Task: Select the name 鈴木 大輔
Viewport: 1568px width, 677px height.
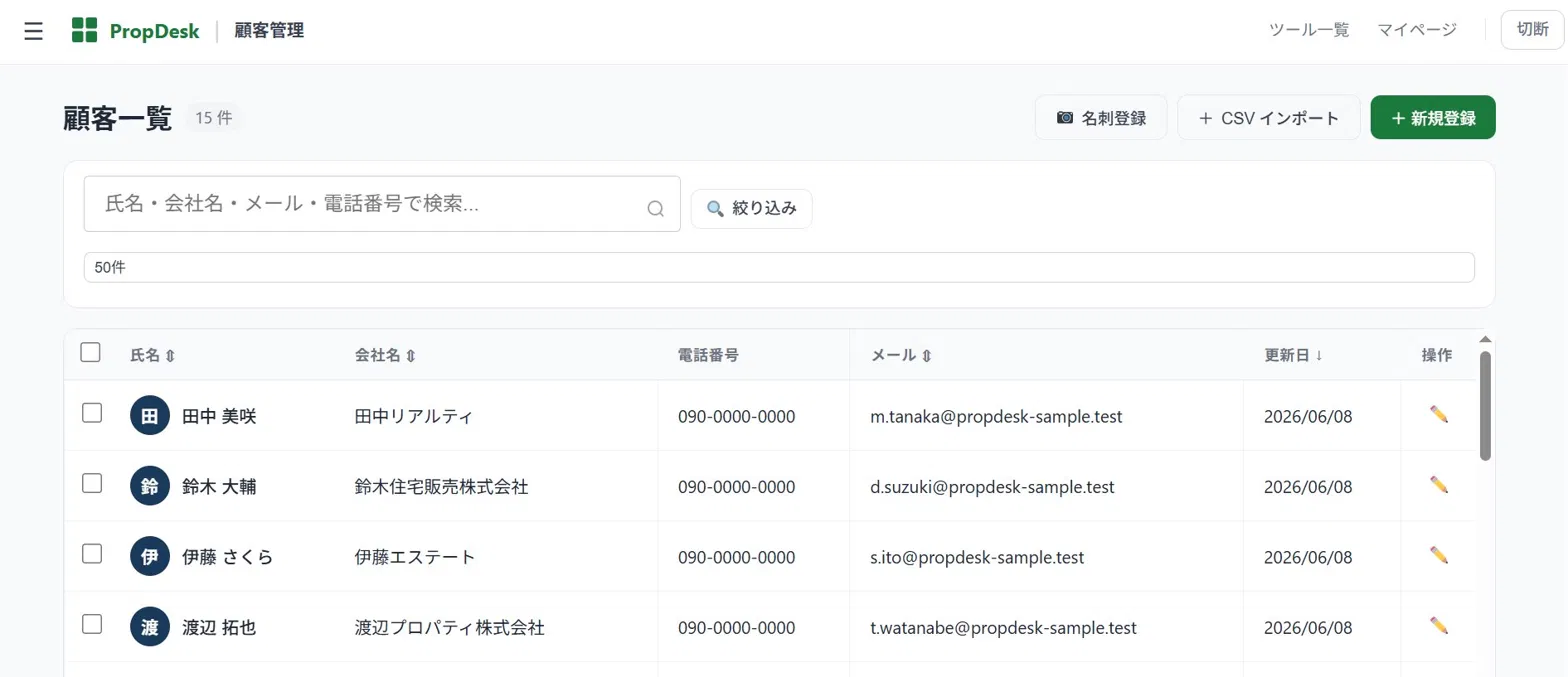Action: pyautogui.click(x=219, y=487)
